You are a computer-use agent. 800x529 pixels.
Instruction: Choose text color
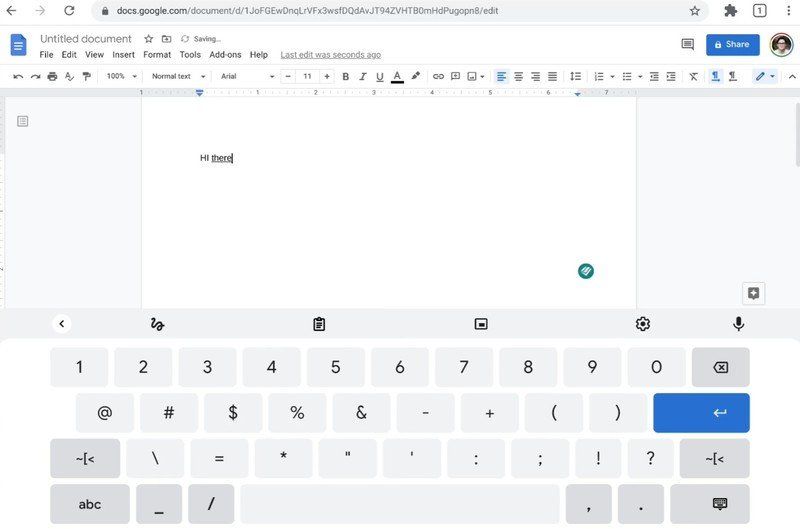[x=397, y=77]
